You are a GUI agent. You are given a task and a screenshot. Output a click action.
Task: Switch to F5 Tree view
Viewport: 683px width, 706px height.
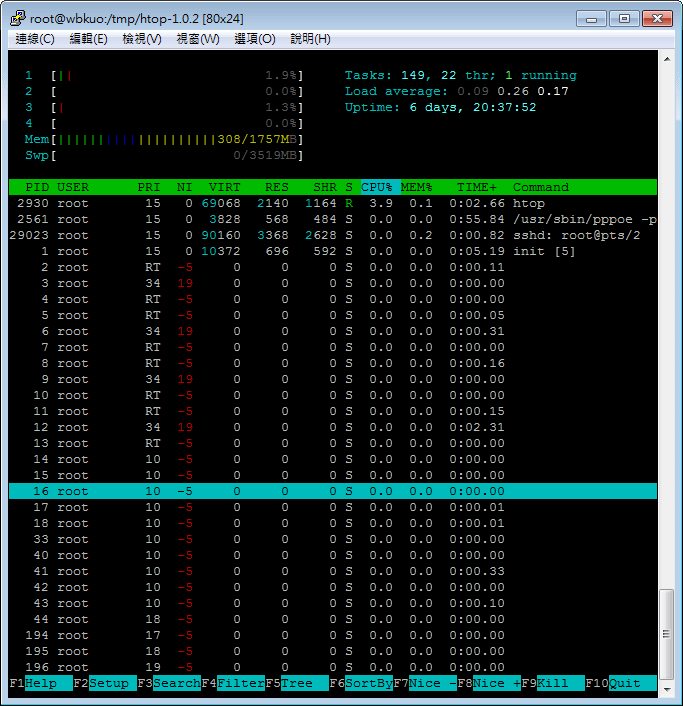pos(297,683)
